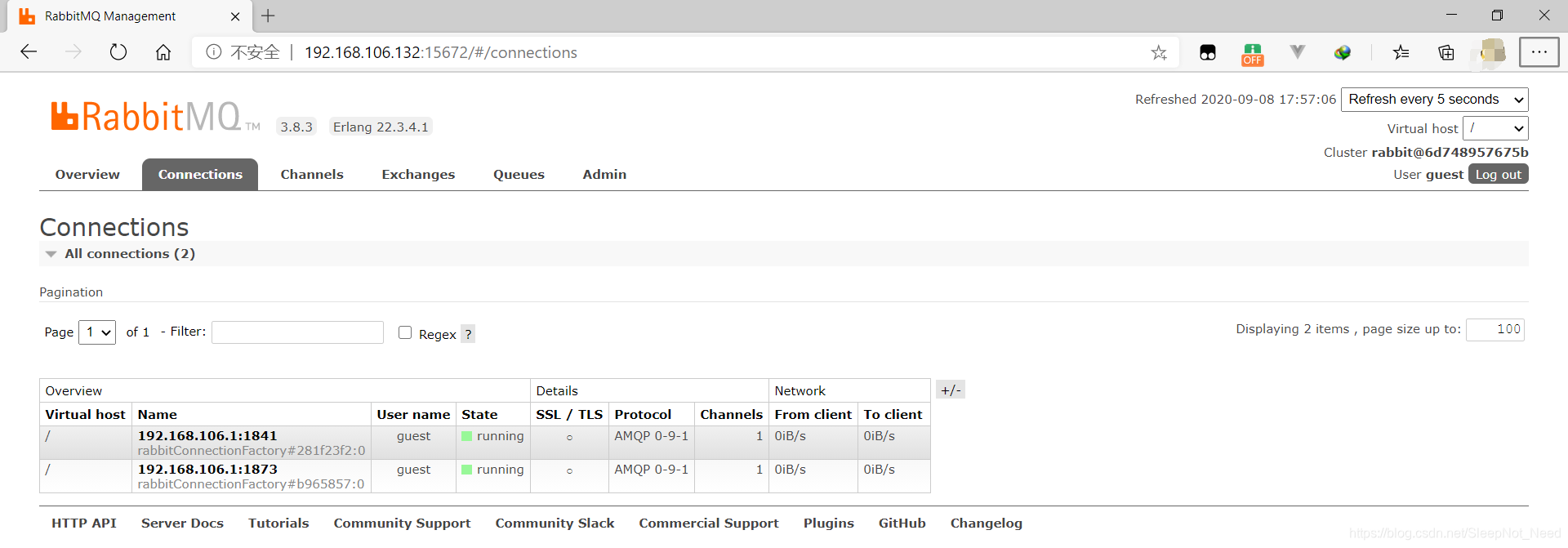Open the Changelog link
This screenshot has width=1568, height=548.
(x=987, y=523)
